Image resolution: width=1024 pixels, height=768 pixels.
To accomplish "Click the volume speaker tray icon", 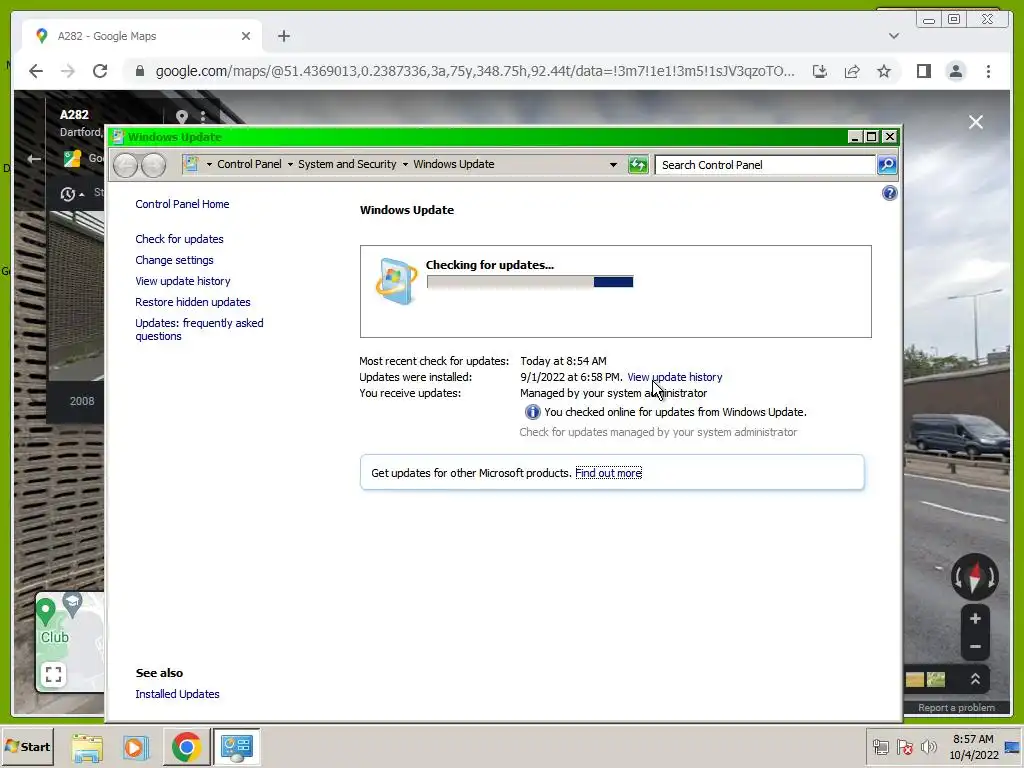I will (928, 747).
